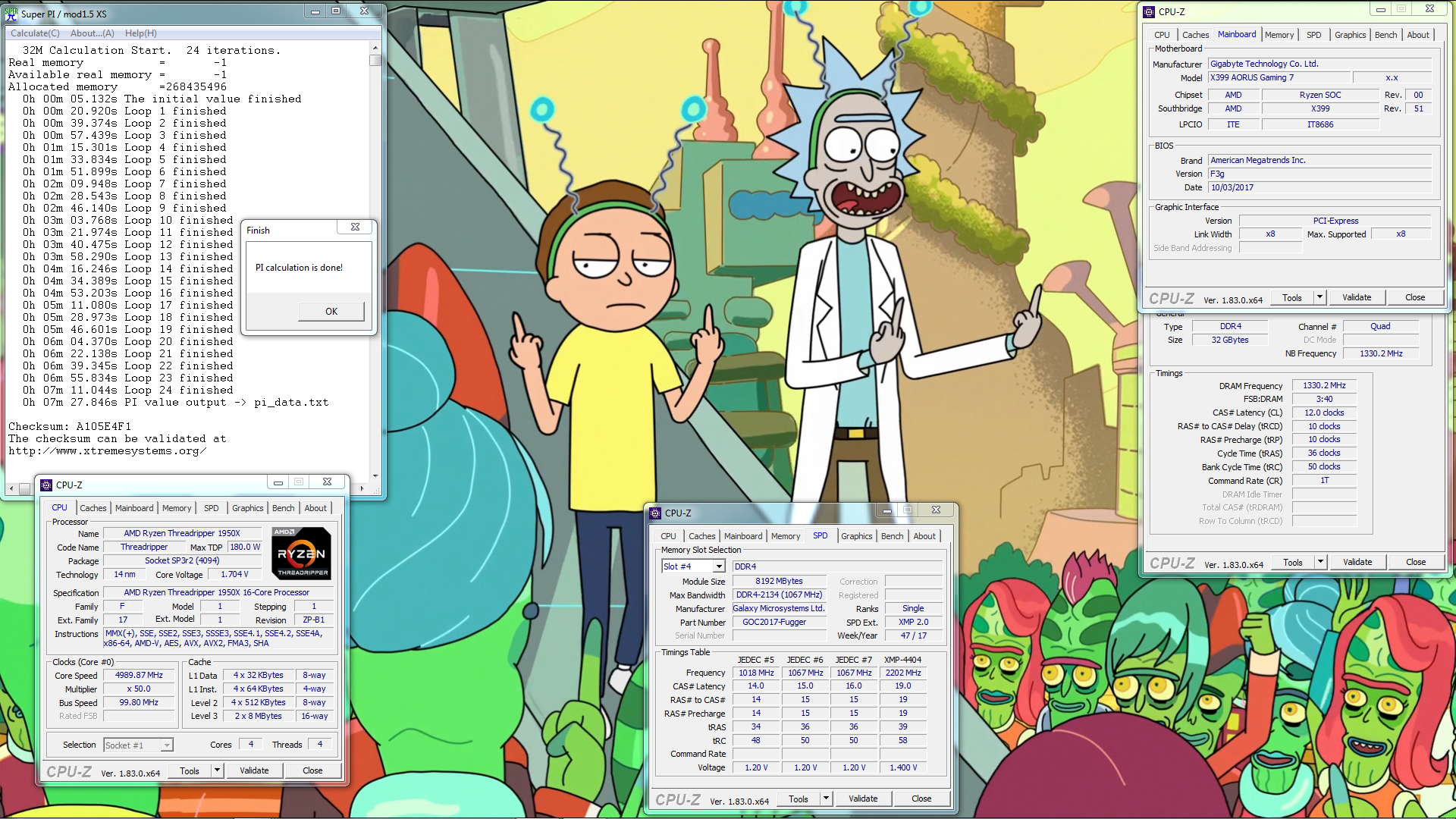Viewport: 1456px width, 819px height.
Task: Click the Super PI title bar icon
Action: pyautogui.click(x=11, y=14)
